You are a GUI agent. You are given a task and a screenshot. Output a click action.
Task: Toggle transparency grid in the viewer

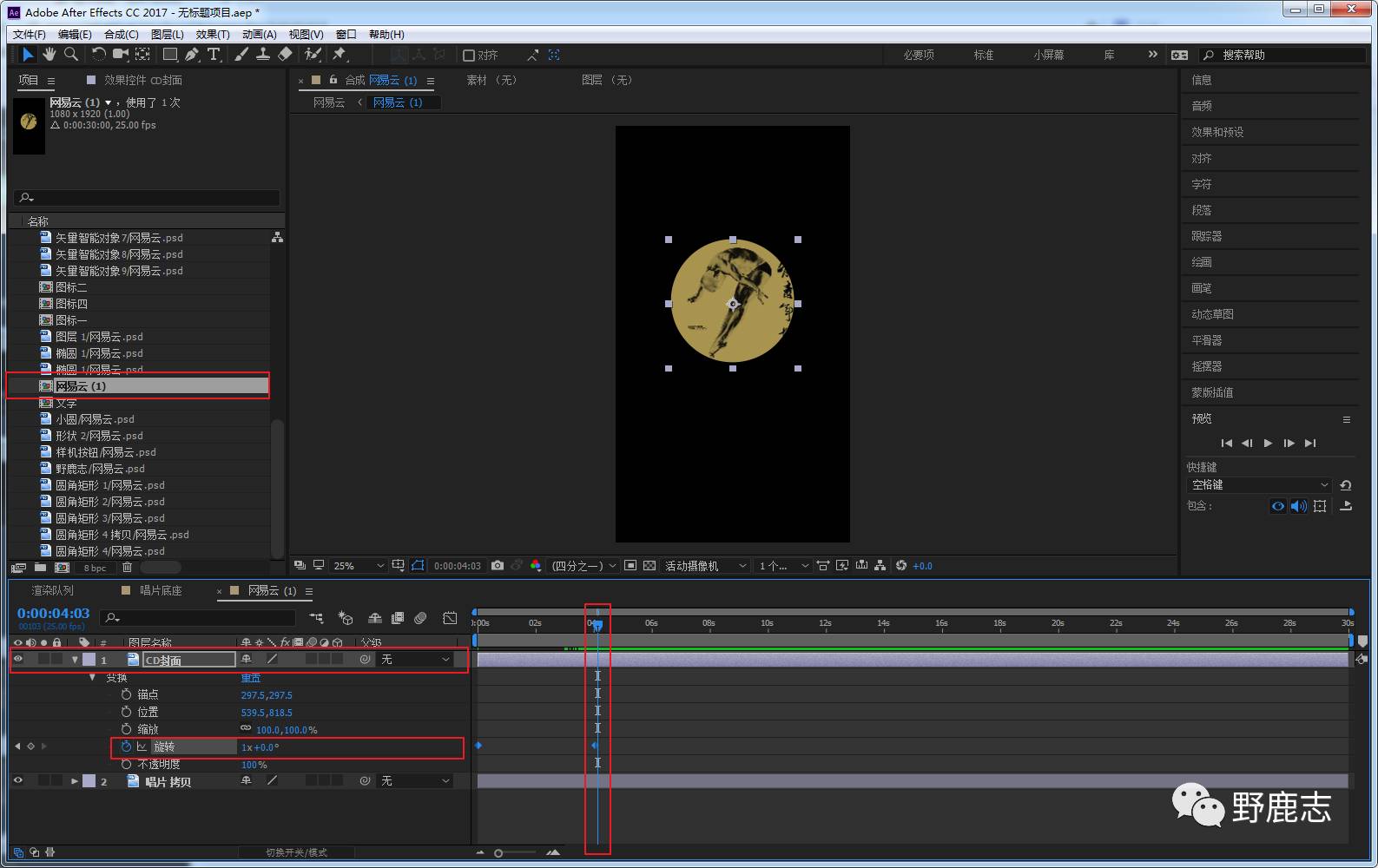649,566
